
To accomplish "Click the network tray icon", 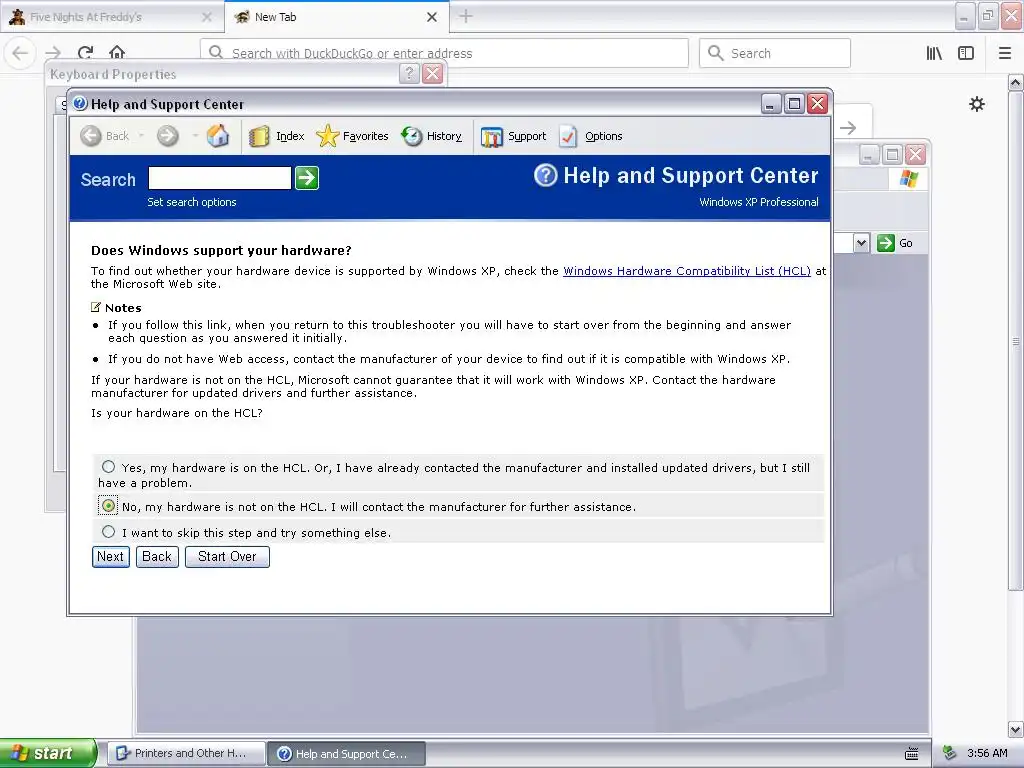I will coord(950,753).
